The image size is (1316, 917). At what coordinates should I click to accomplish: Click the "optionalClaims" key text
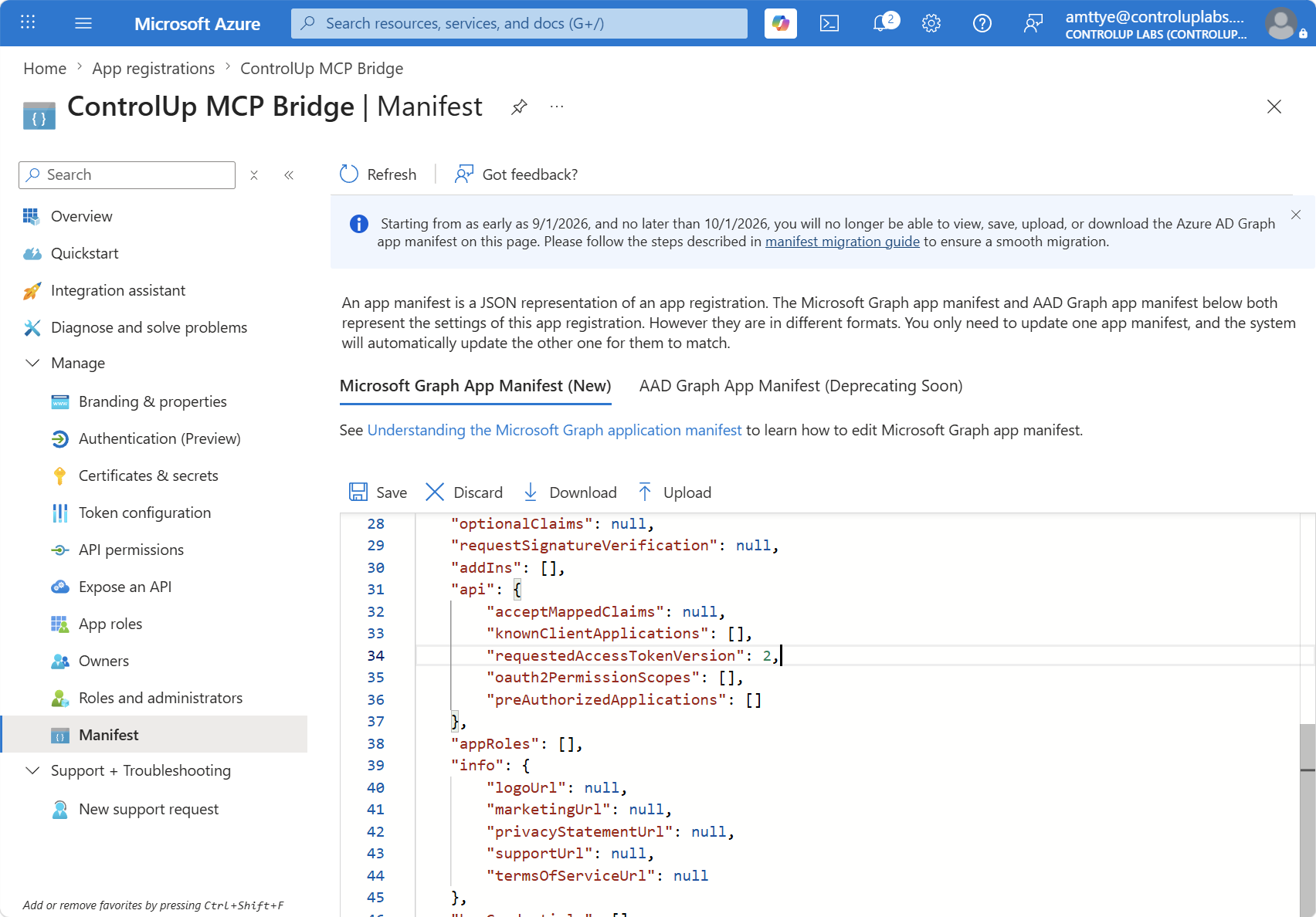click(x=521, y=524)
